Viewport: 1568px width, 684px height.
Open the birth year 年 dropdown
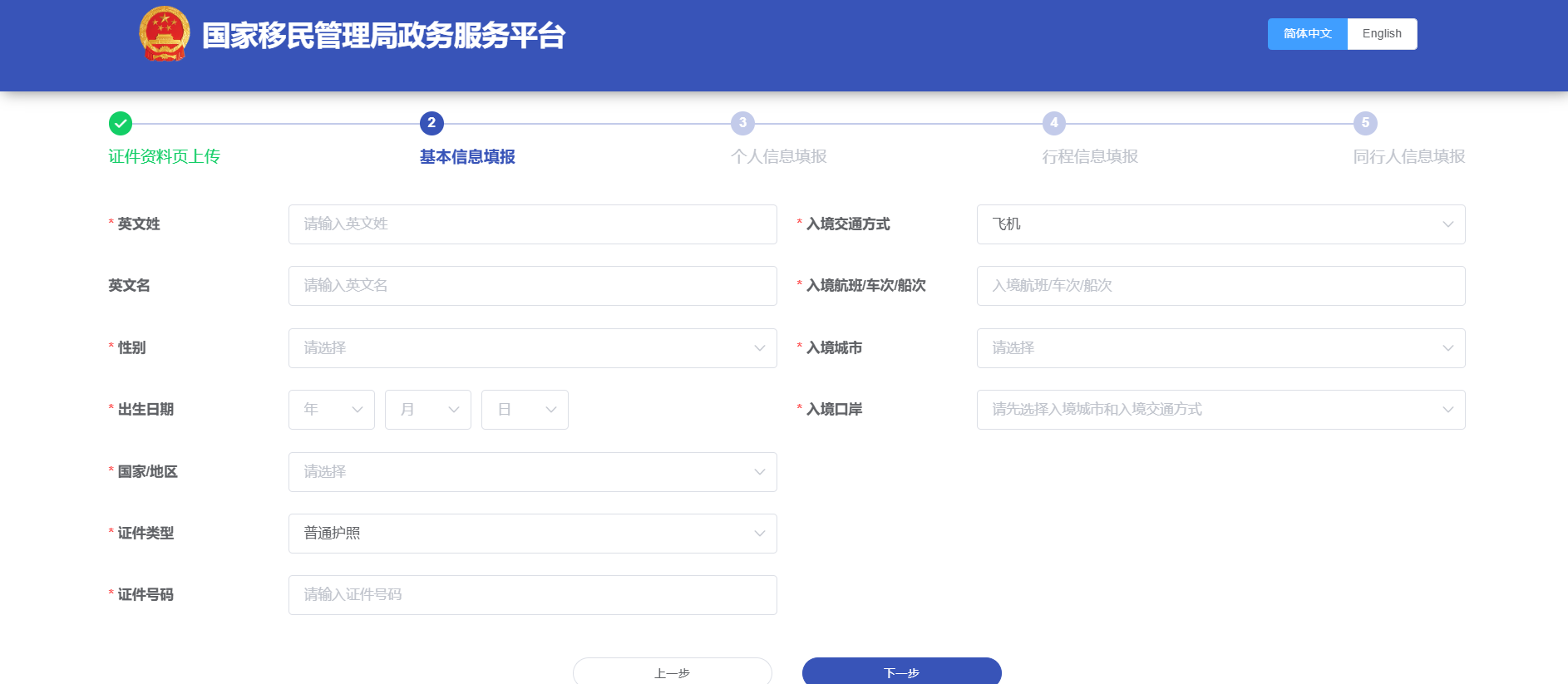pos(332,410)
